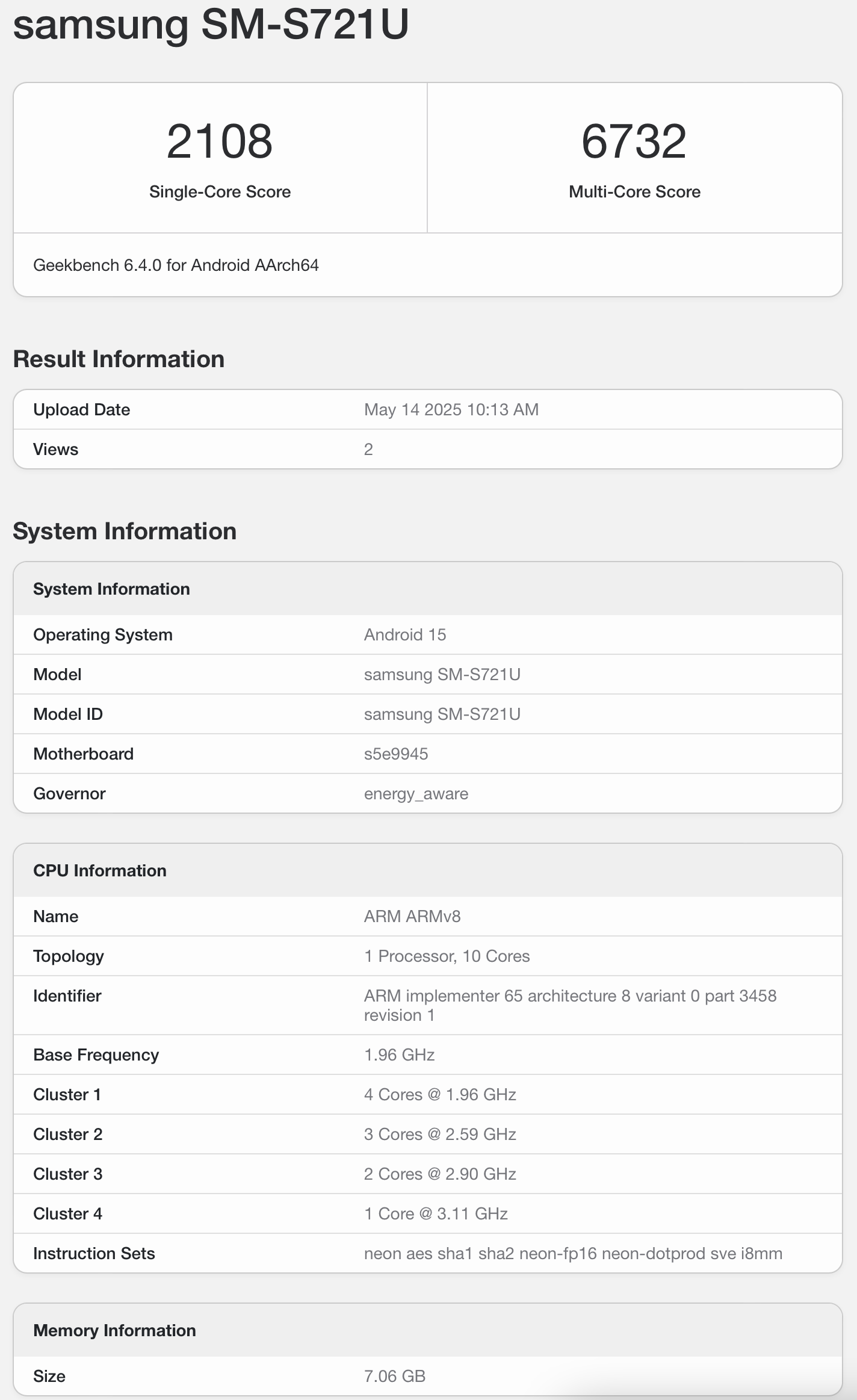Click Geekbench 6.4.0 for Android AArch64 text
Screen dimensions: 857x1400
[176, 265]
